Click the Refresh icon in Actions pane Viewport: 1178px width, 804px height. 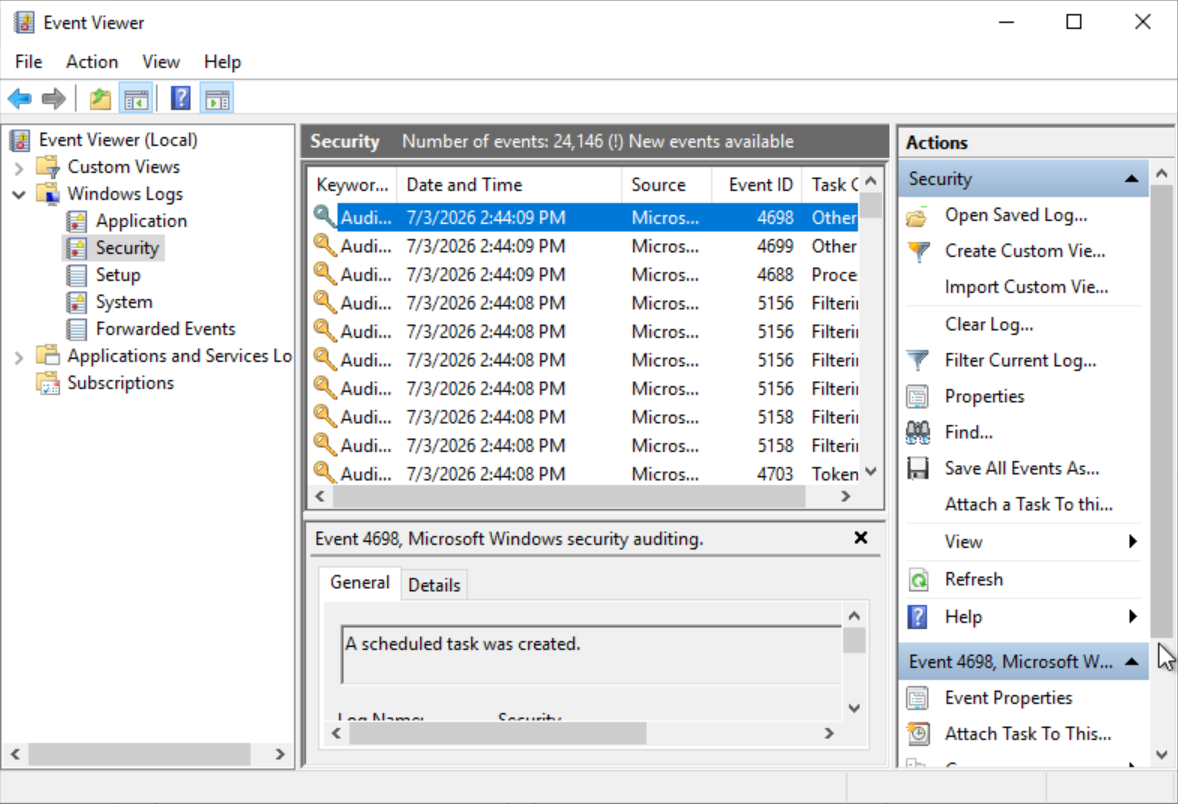pyautogui.click(x=918, y=579)
